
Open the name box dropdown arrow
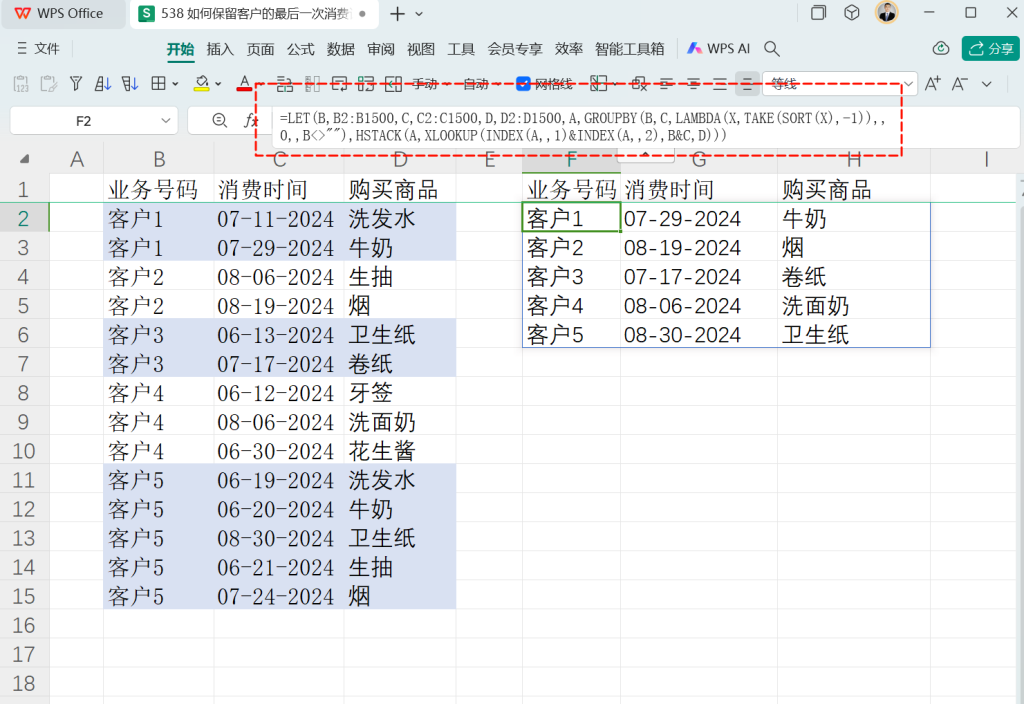click(x=166, y=121)
